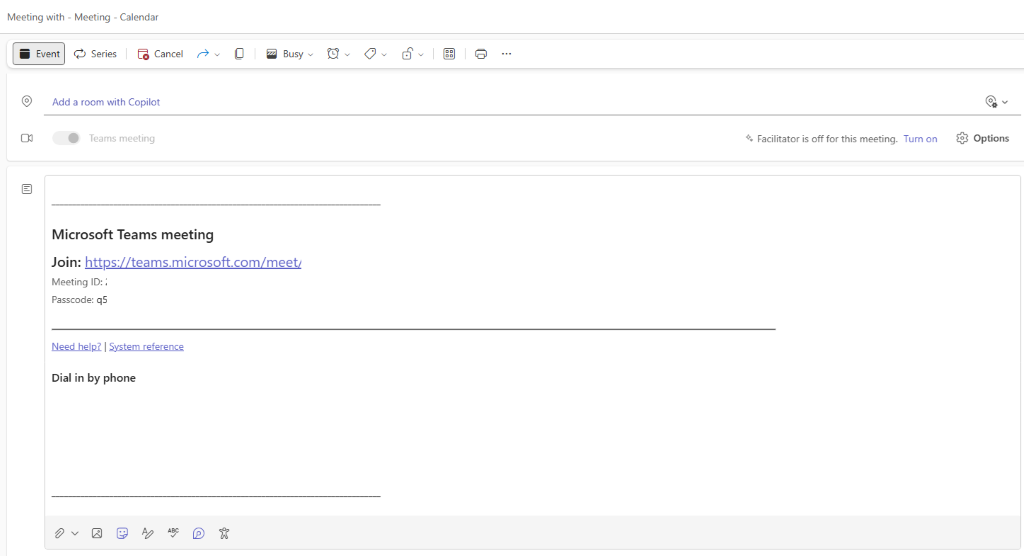Click the paperclip attach file icon
This screenshot has height=556, width=1024.
pos(59,533)
